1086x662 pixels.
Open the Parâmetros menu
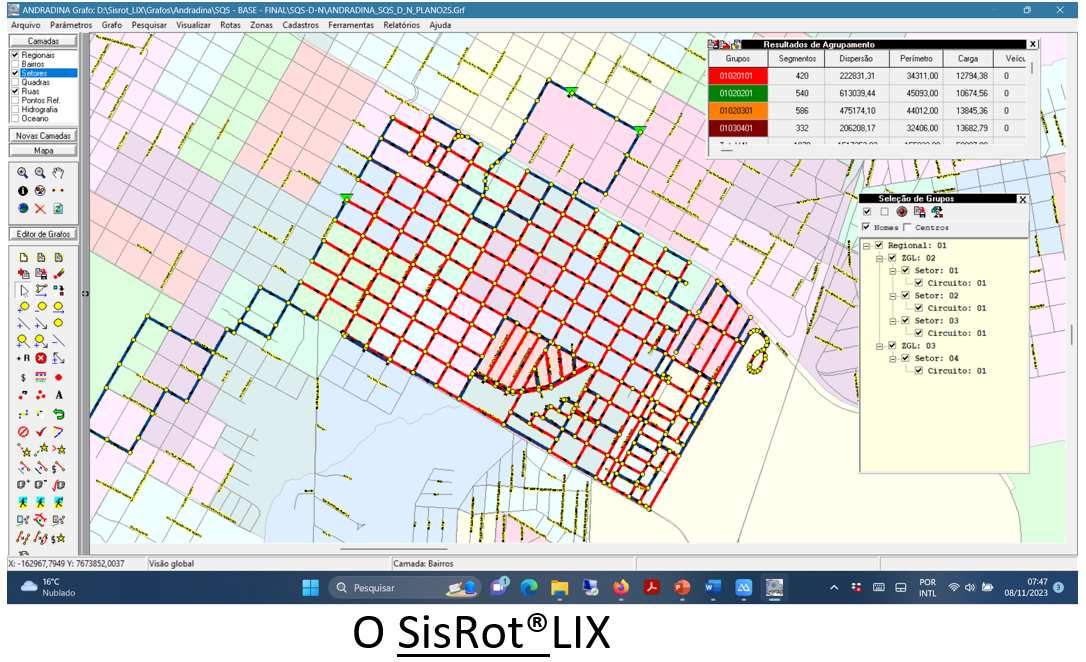point(71,25)
